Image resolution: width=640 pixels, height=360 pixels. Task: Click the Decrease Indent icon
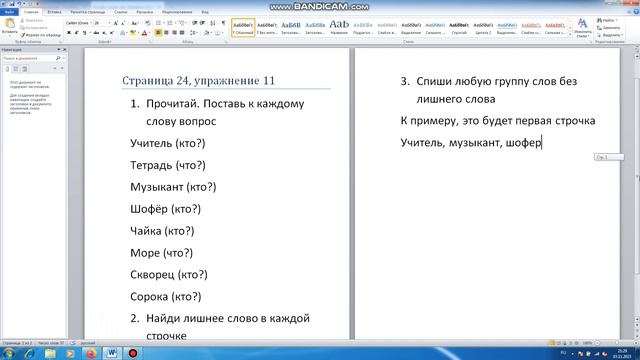click(x=195, y=23)
